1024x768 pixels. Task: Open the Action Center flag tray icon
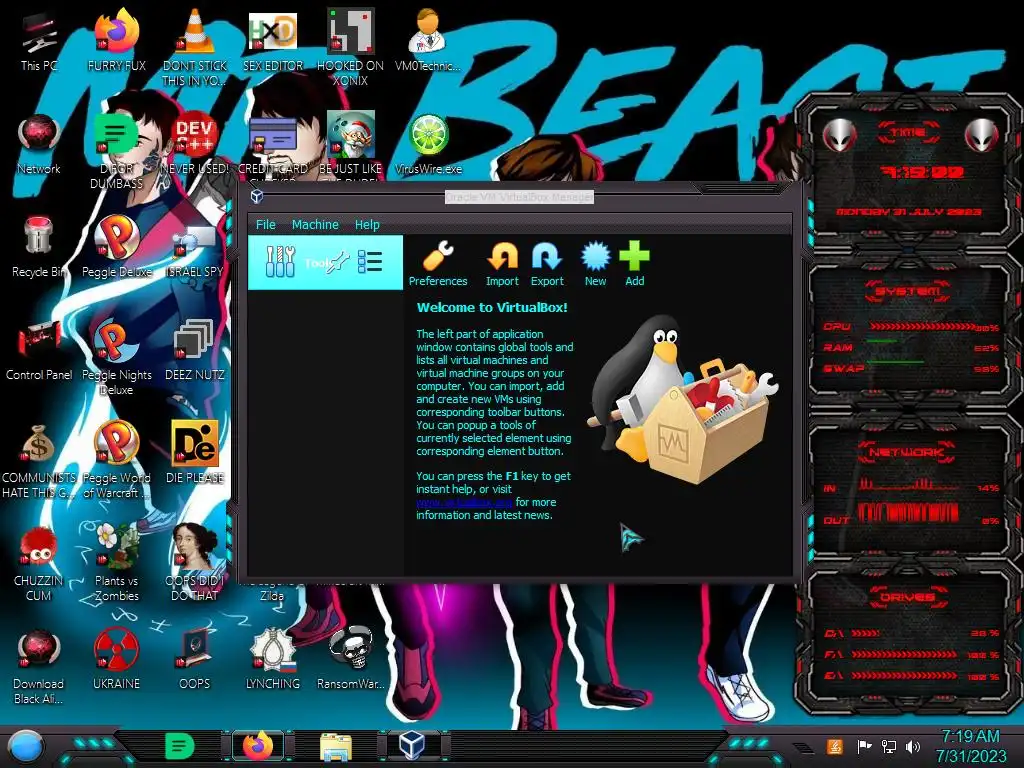point(864,746)
